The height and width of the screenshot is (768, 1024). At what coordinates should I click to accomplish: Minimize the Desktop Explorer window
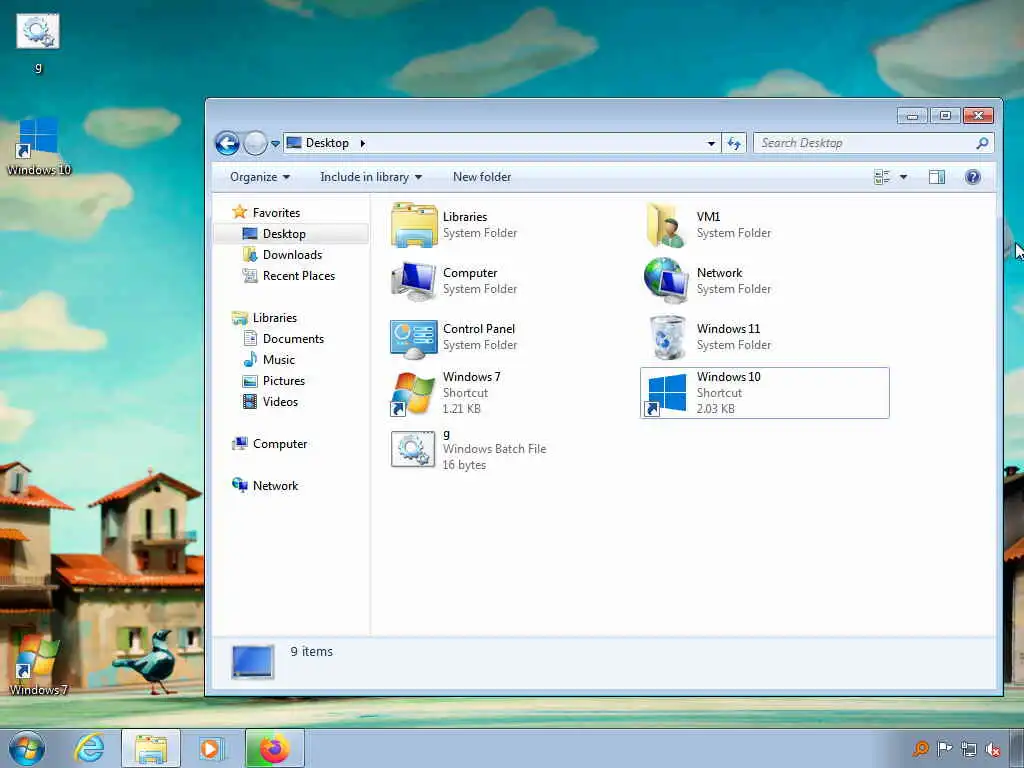point(912,116)
